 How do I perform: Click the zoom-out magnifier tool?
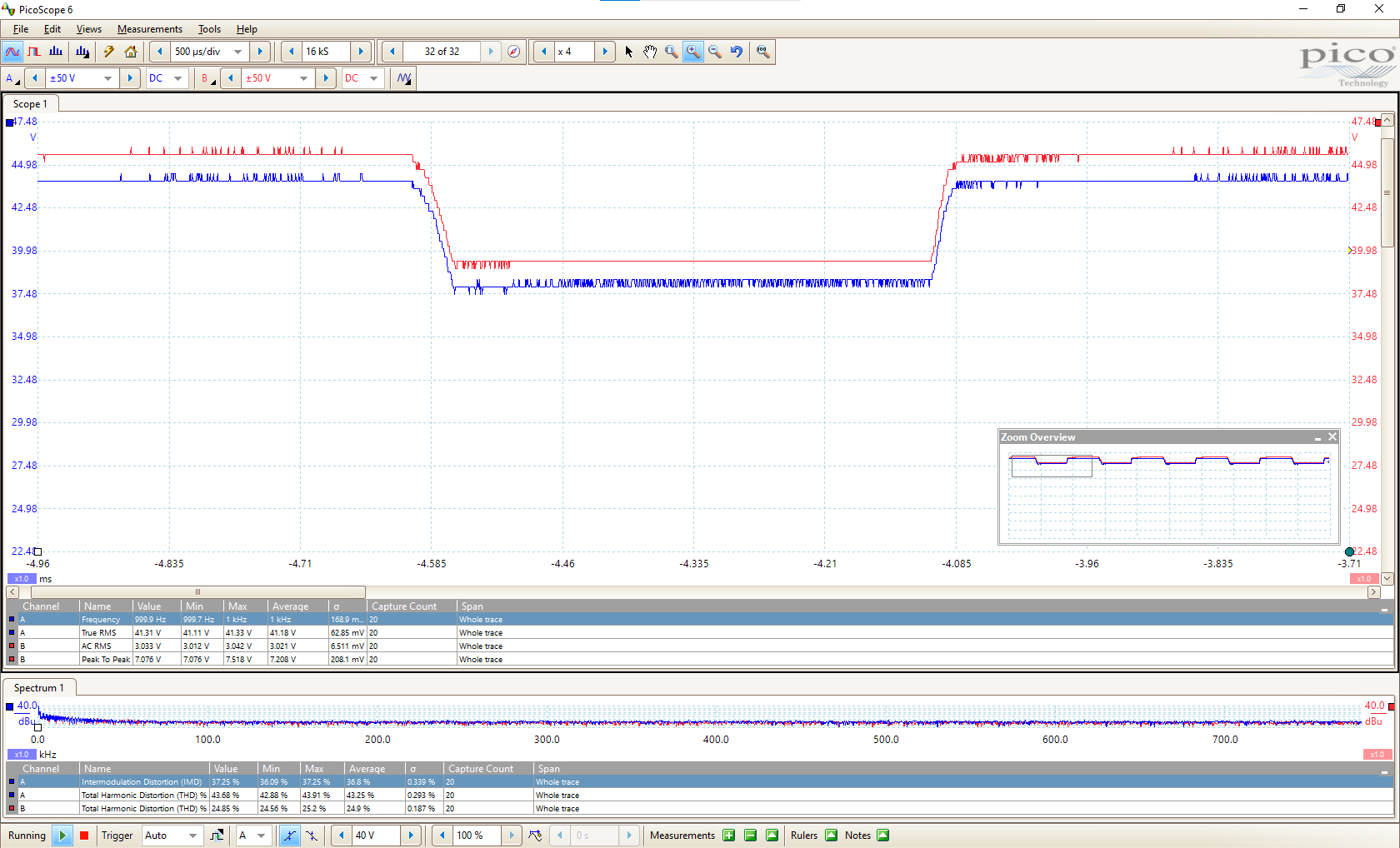point(715,52)
